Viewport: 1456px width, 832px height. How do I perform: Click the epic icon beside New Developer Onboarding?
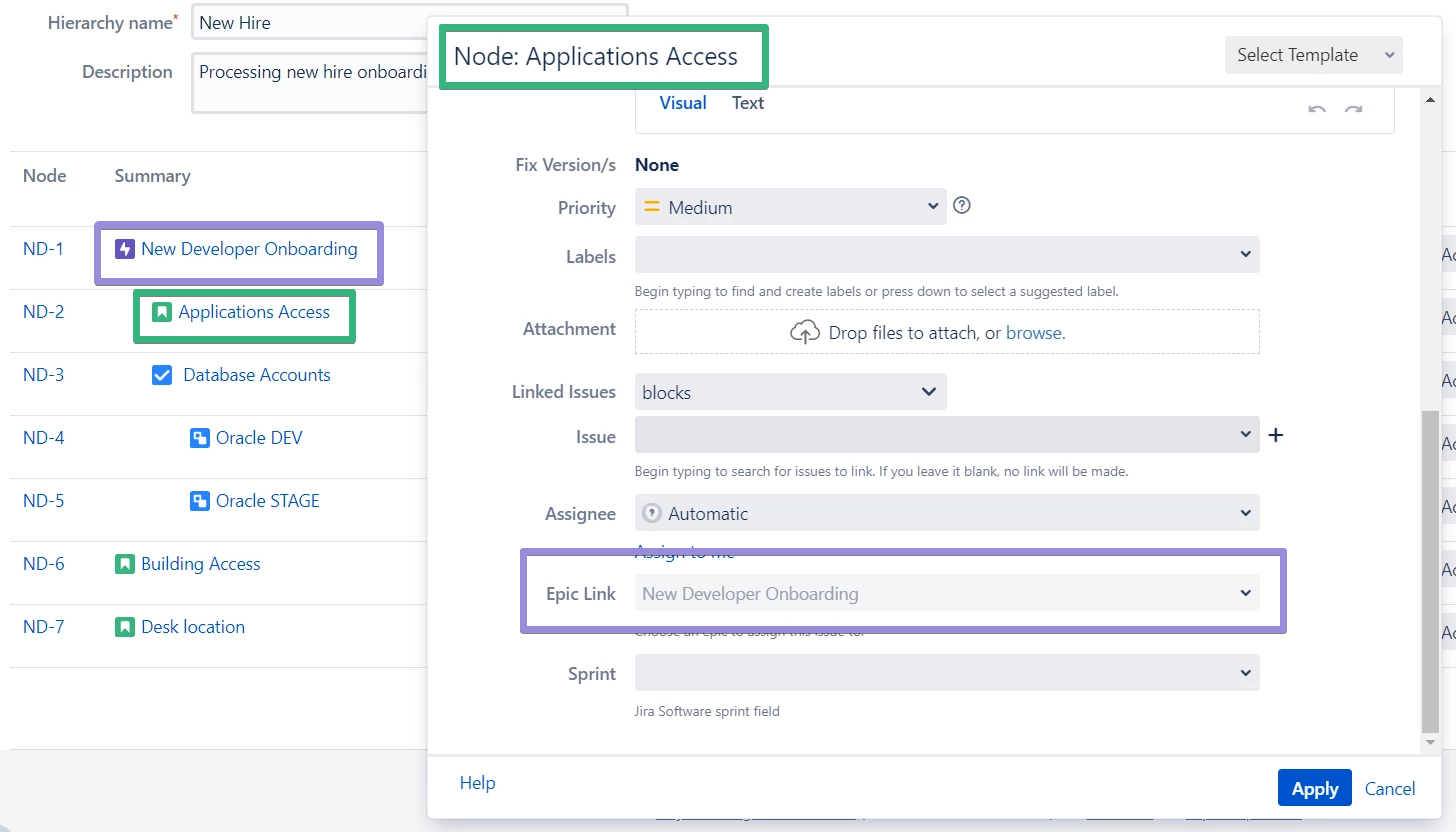[x=125, y=249]
